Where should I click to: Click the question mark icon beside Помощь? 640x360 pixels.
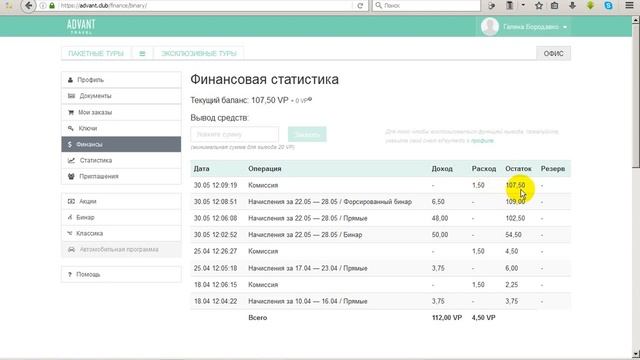point(70,274)
